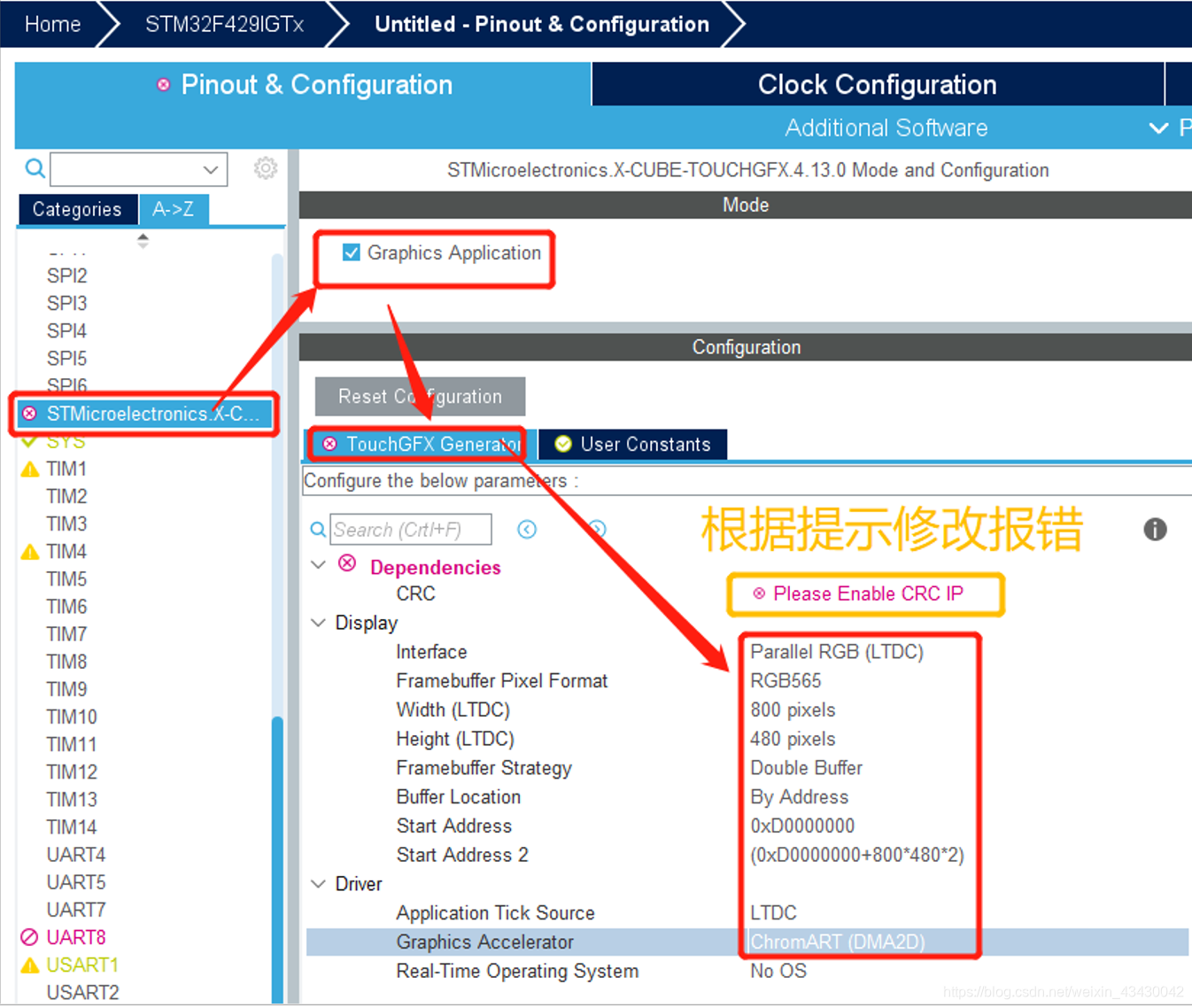The height and width of the screenshot is (1008, 1192).
Task: Open the peripheral search dropdown
Action: (211, 169)
